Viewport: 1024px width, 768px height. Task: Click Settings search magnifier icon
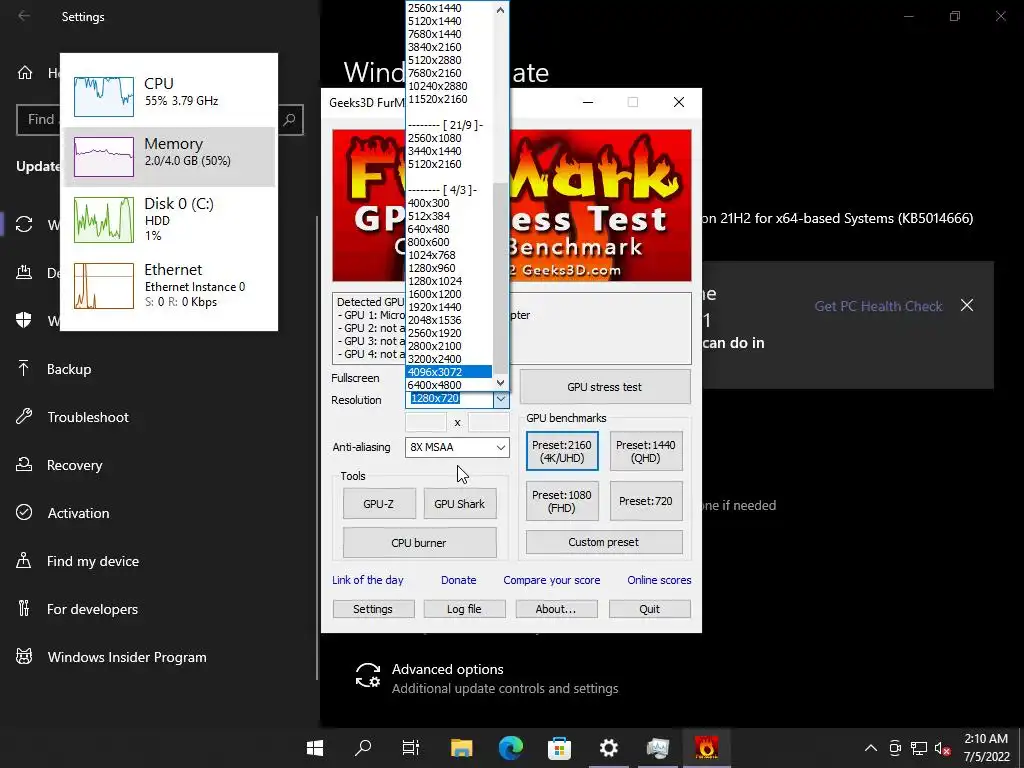(289, 120)
